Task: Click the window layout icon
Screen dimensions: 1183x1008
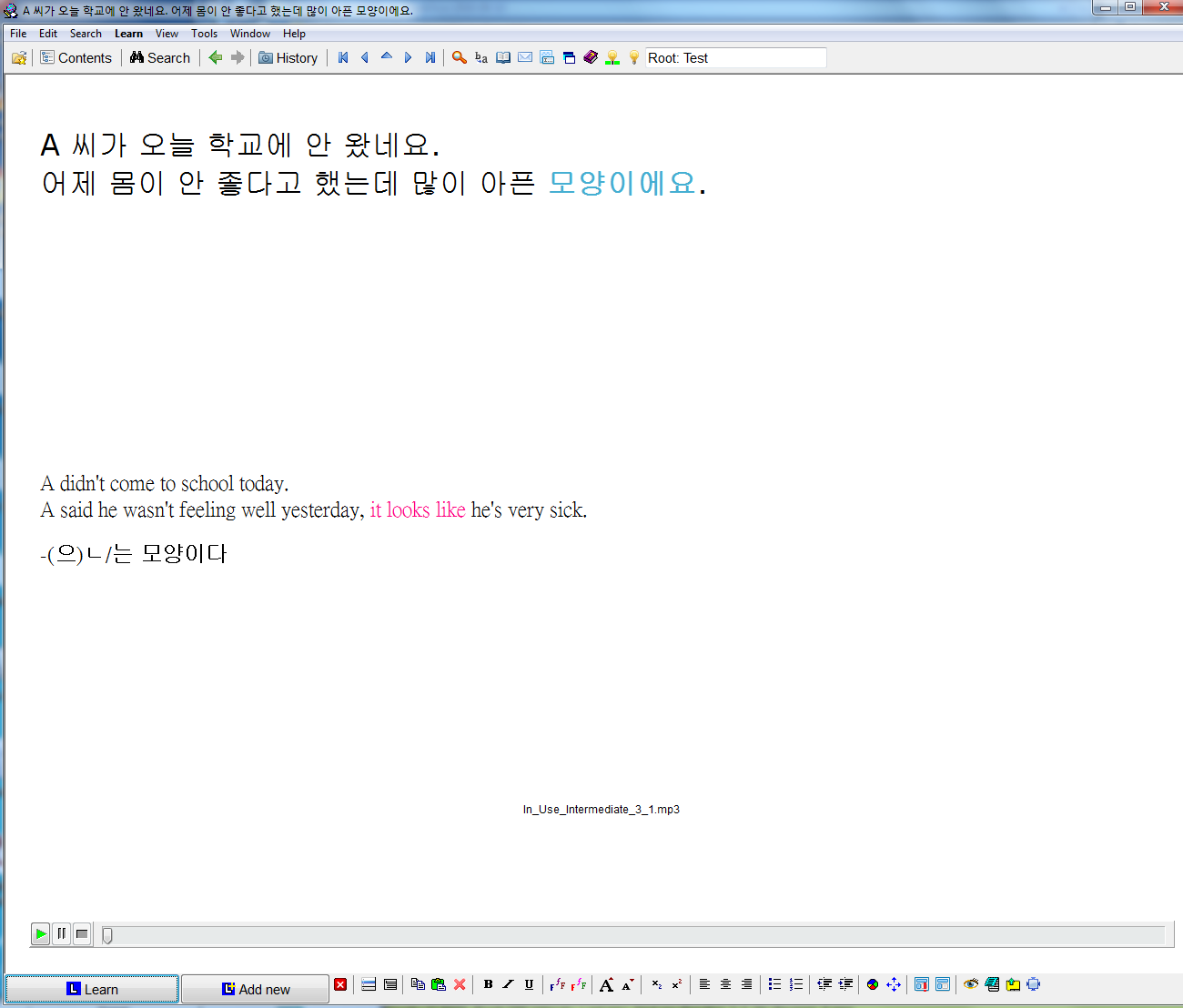Action: point(569,57)
